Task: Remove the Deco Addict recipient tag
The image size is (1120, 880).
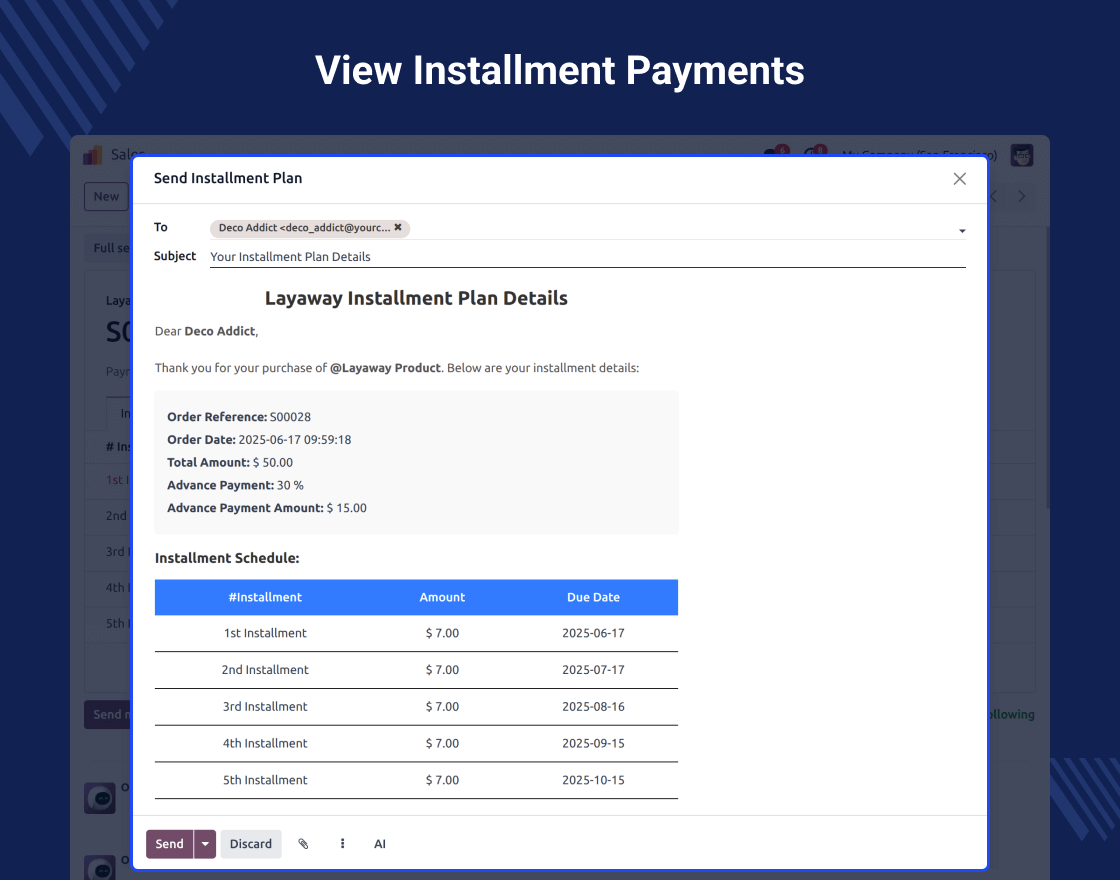Action: (398, 227)
